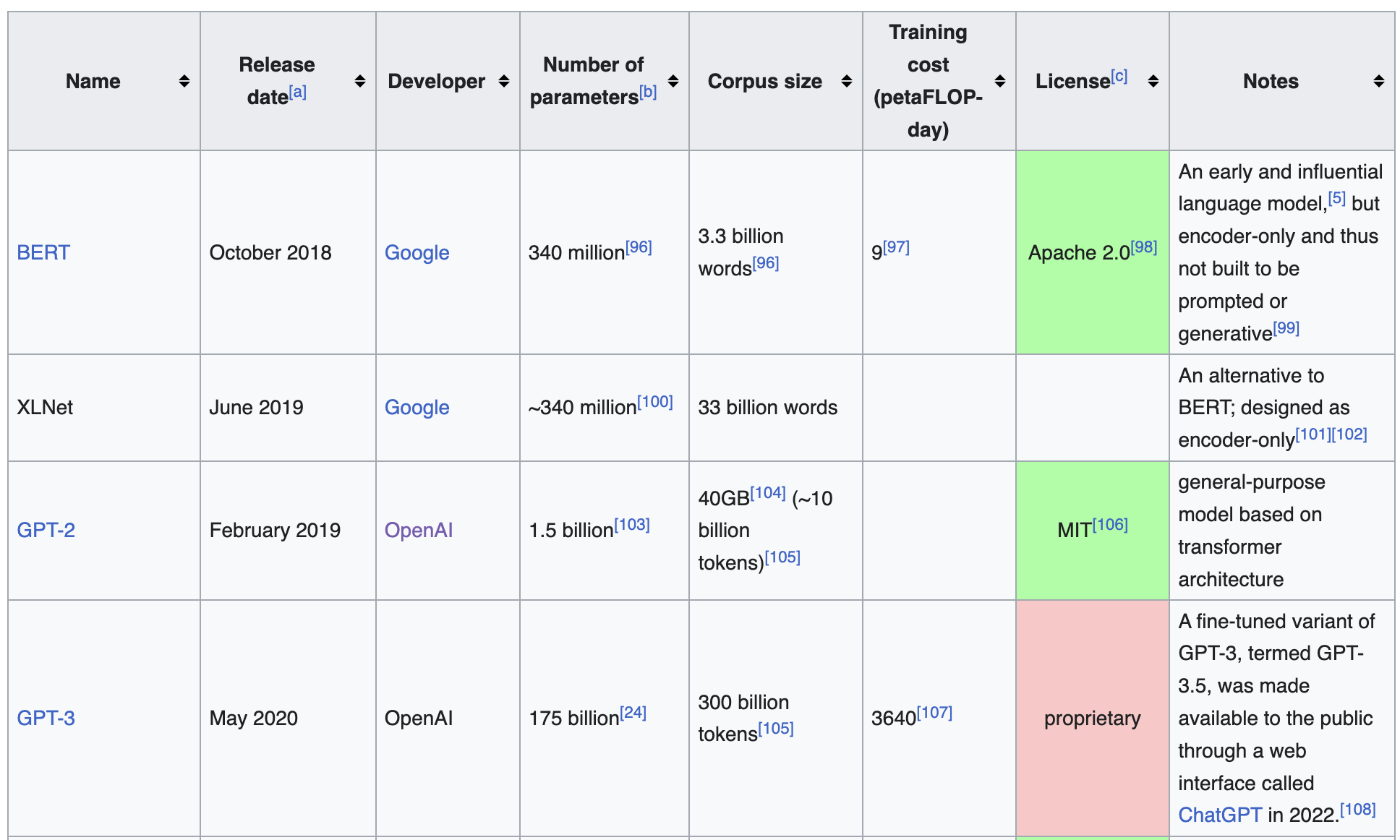Sort by Notes column arrows

[1379, 81]
